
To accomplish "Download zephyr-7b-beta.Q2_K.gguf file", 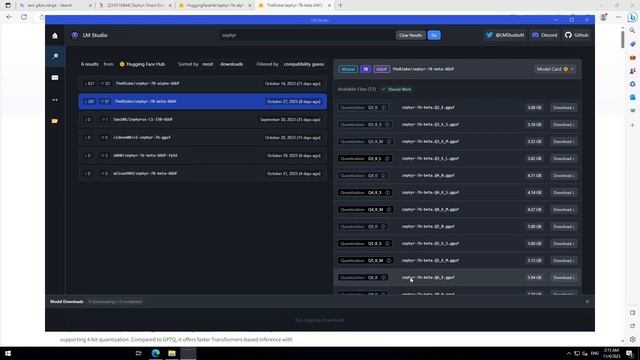I will tap(564, 107).
